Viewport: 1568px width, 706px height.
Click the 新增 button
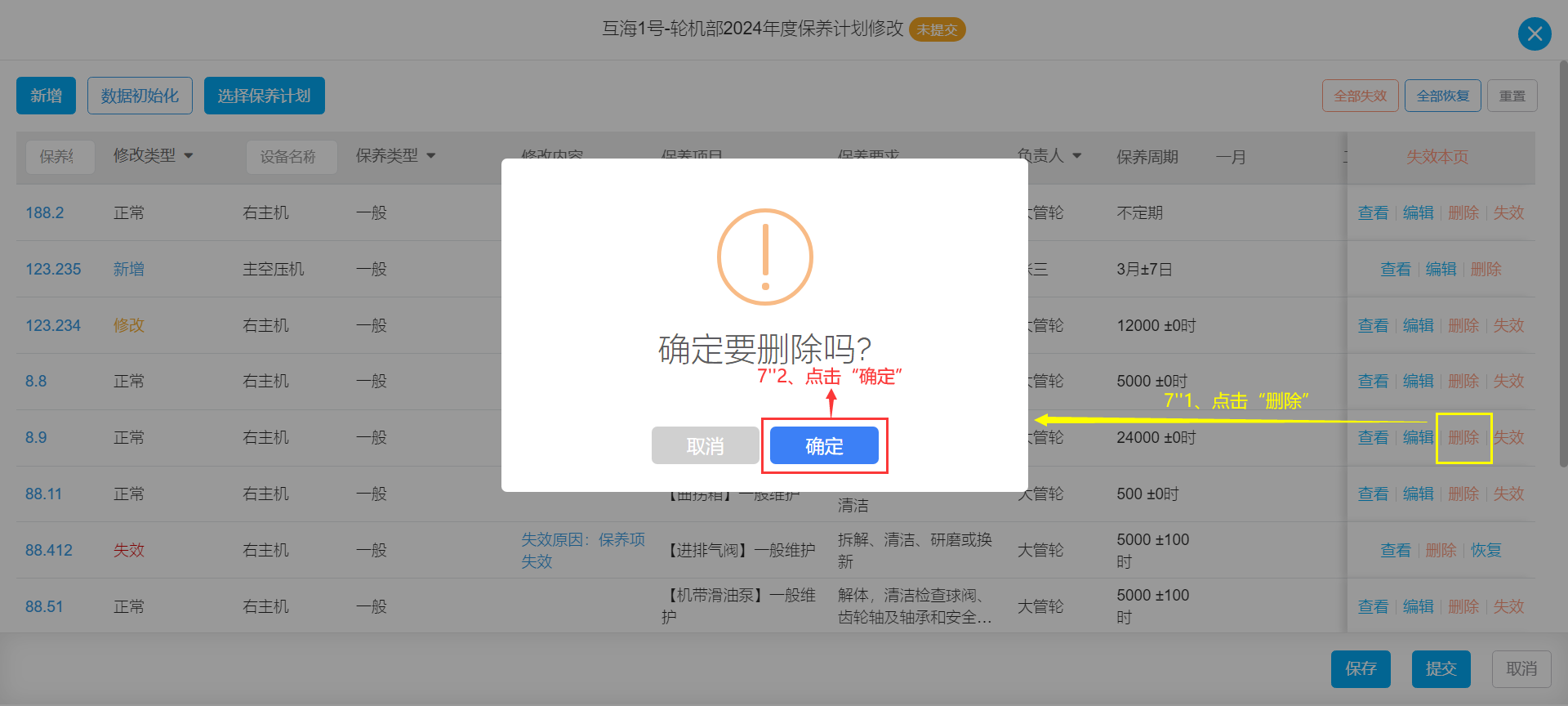coord(46,96)
